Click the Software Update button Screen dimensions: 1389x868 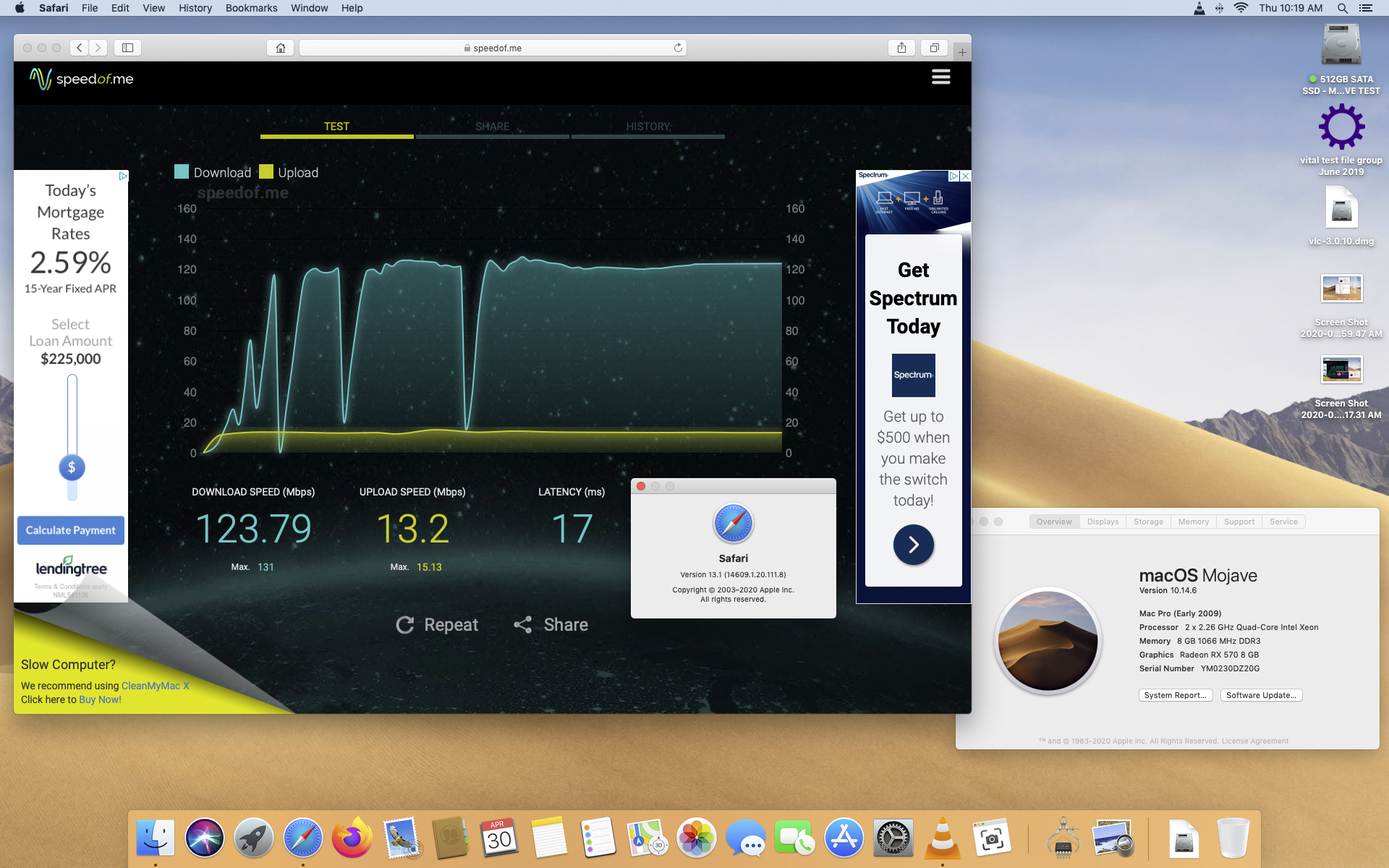(1261, 695)
